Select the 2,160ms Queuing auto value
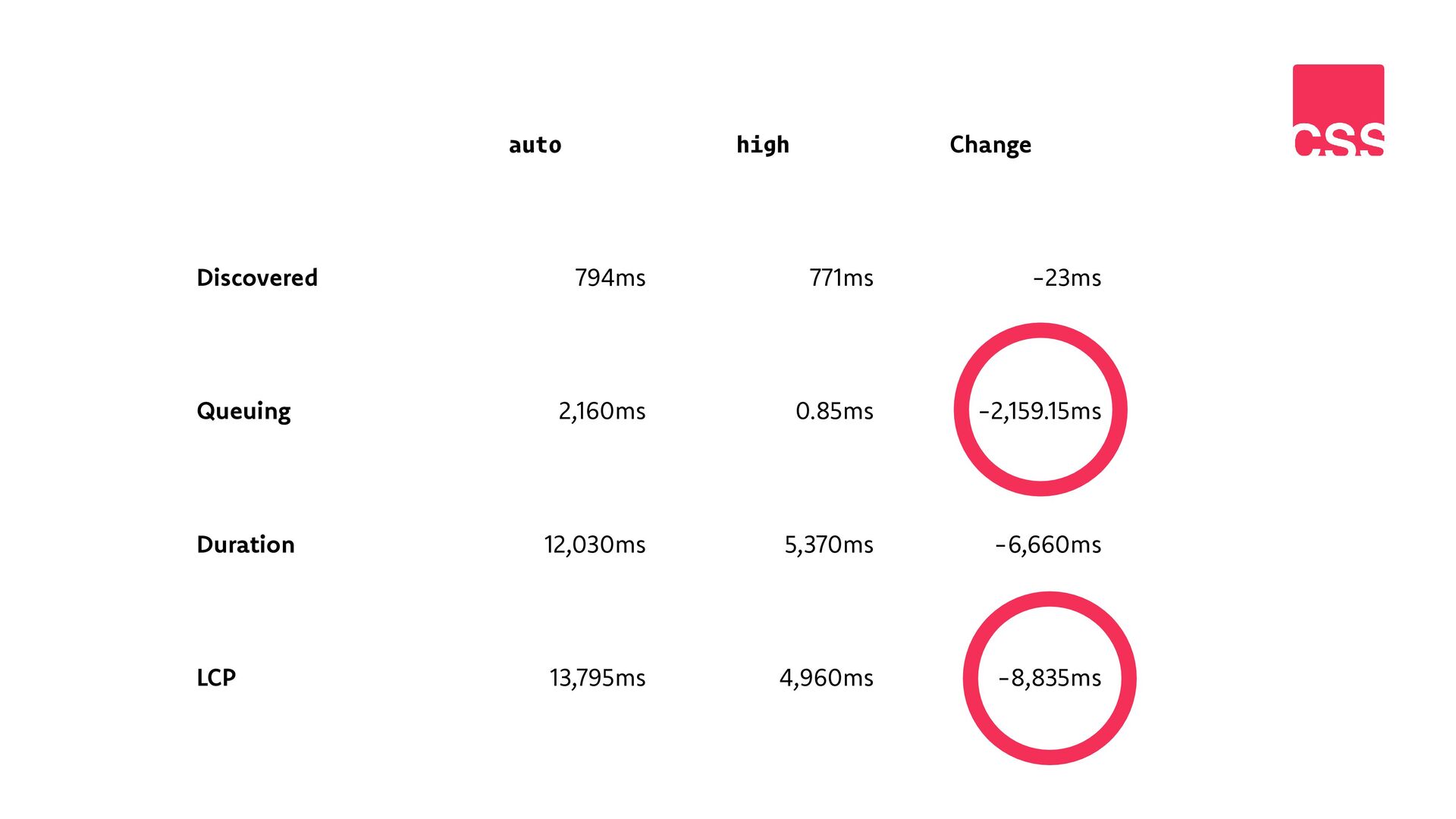The image size is (1456, 819). tap(602, 411)
